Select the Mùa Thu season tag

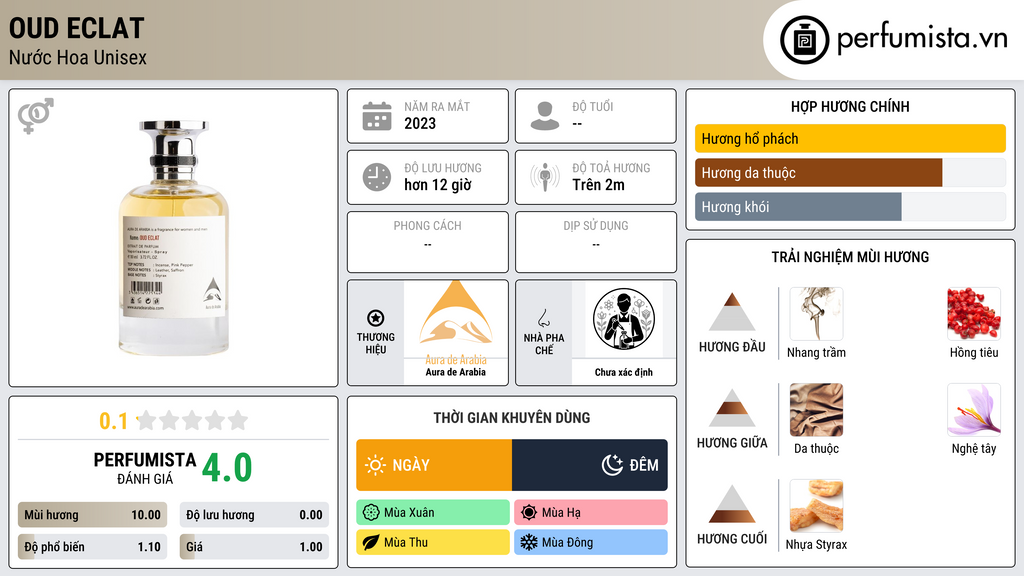[x=433, y=542]
